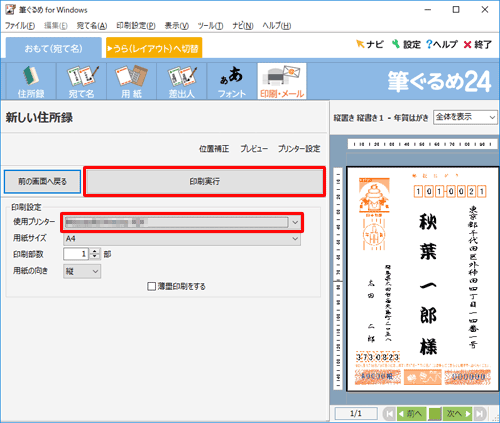Screen dimensions: 500x423
Task: Increase 印刷部数 copies with up arrow
Action: [95, 251]
